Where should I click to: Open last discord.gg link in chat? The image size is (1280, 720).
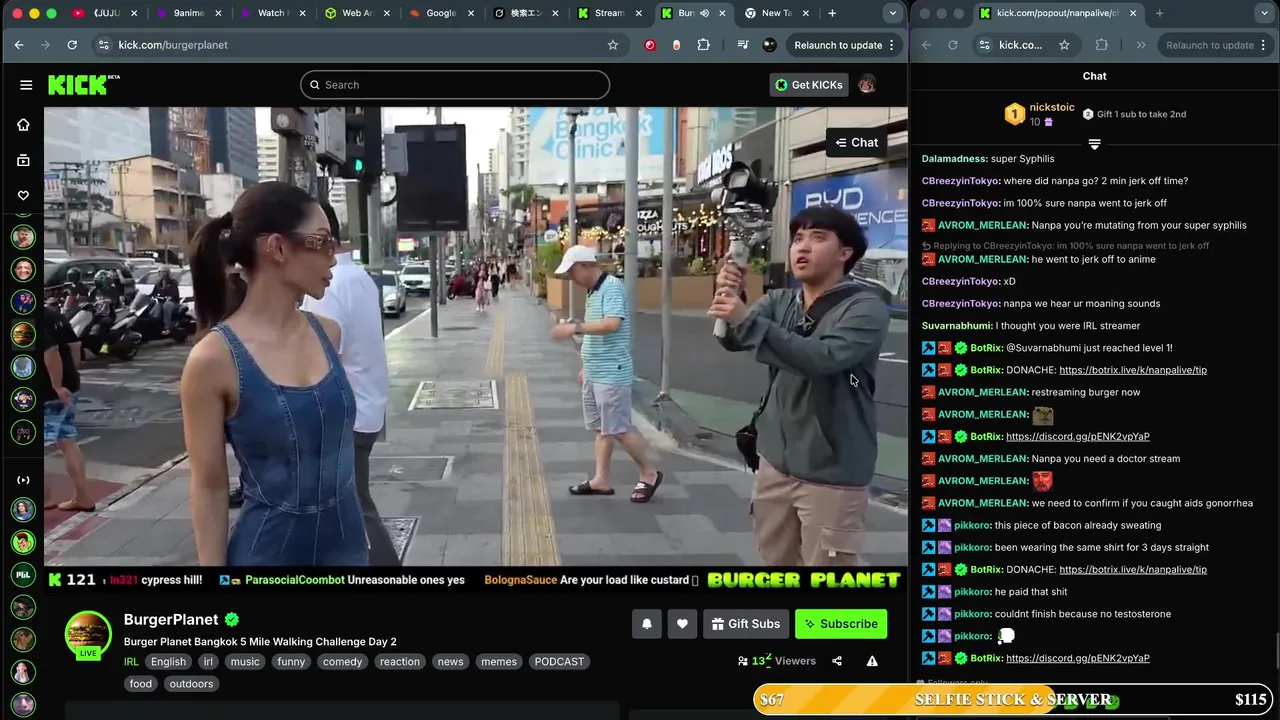click(x=1078, y=658)
